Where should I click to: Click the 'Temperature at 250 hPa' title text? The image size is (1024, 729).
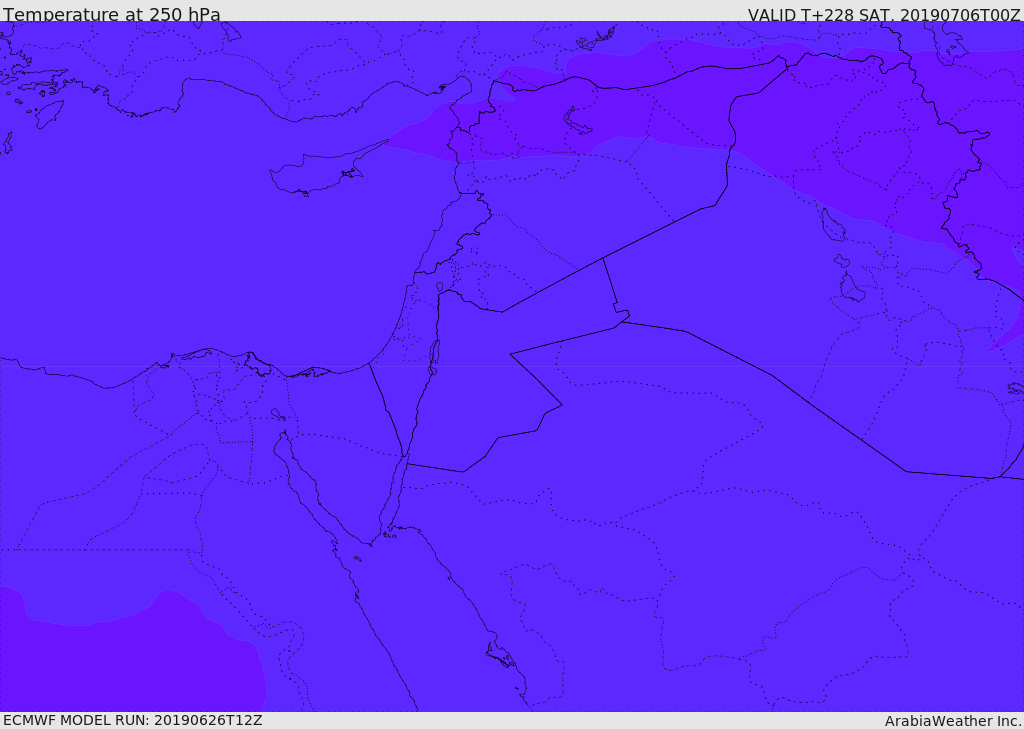pyautogui.click(x=112, y=14)
